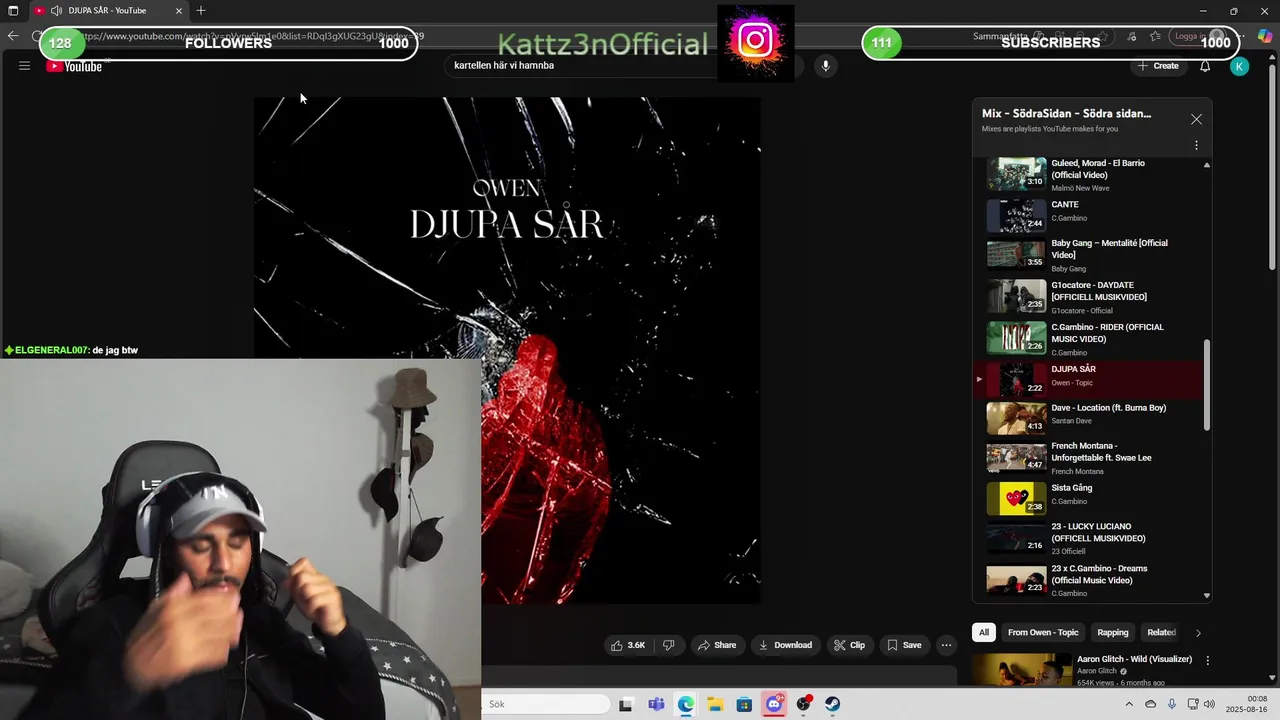
Task: Open 'French Montana - Unforgettable' thumbnail
Action: tap(1016, 457)
